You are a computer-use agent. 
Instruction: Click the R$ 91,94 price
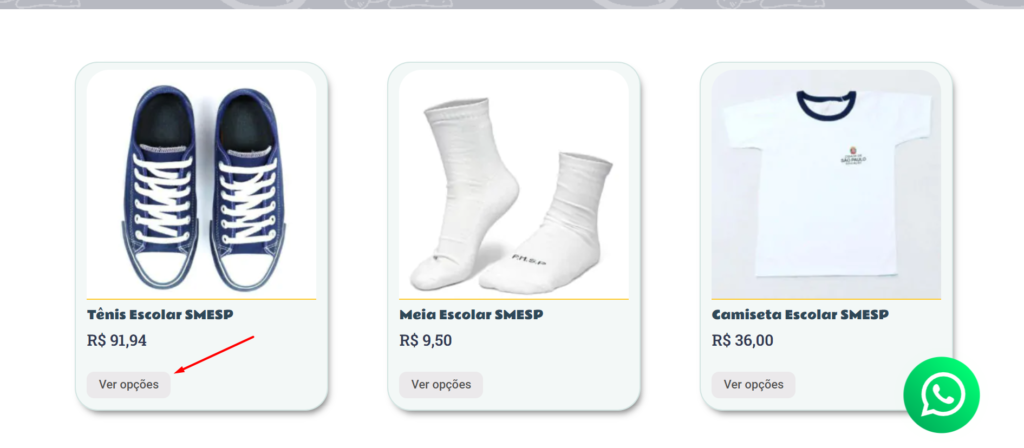pos(117,341)
